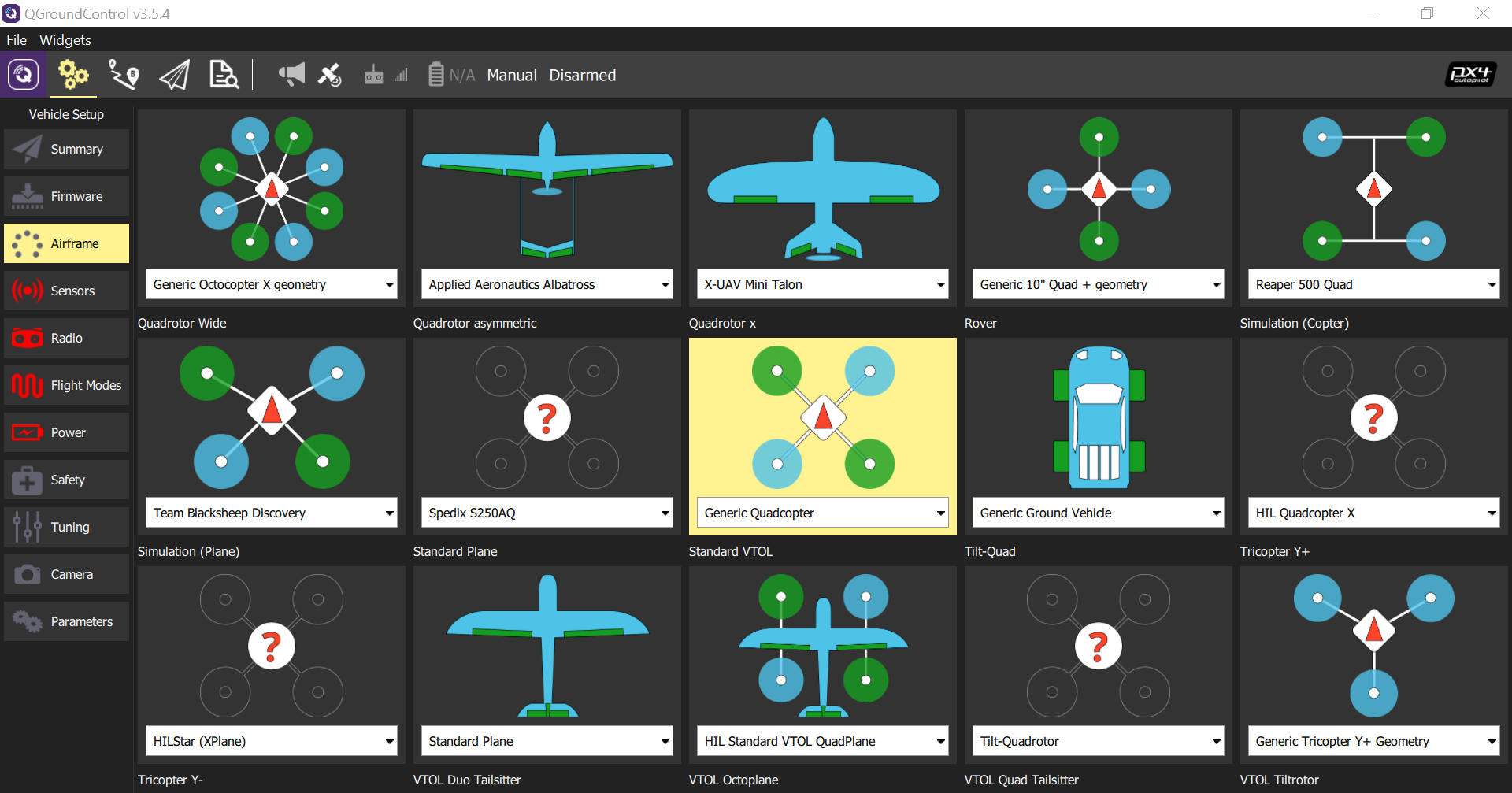Click the GPS satellite status icon
This screenshot has width=1512, height=793.
point(329,75)
